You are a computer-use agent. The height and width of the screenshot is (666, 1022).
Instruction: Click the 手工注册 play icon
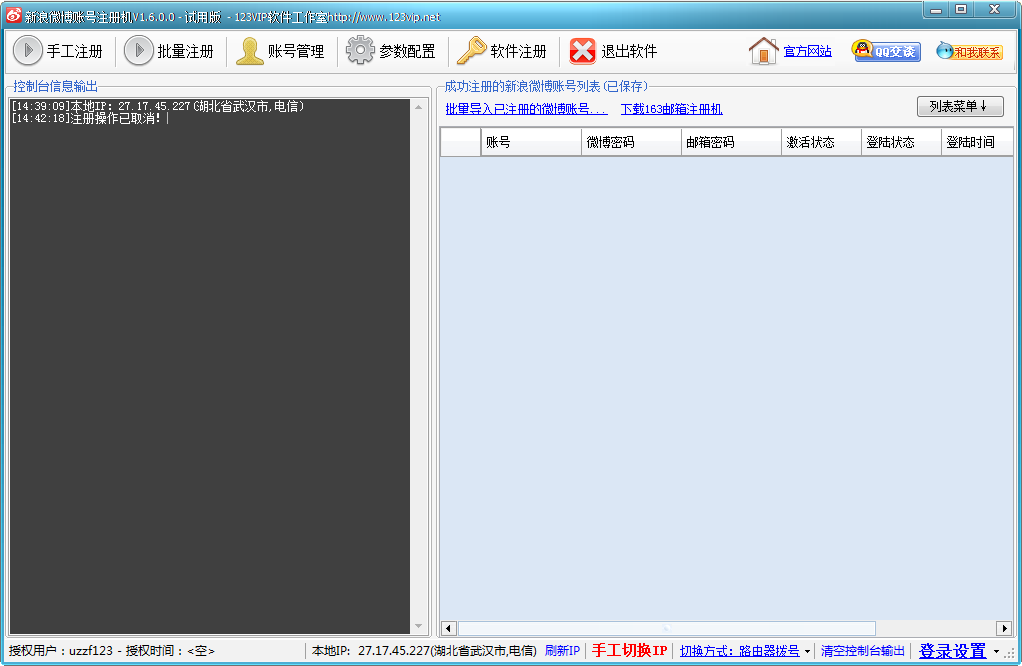(28, 51)
